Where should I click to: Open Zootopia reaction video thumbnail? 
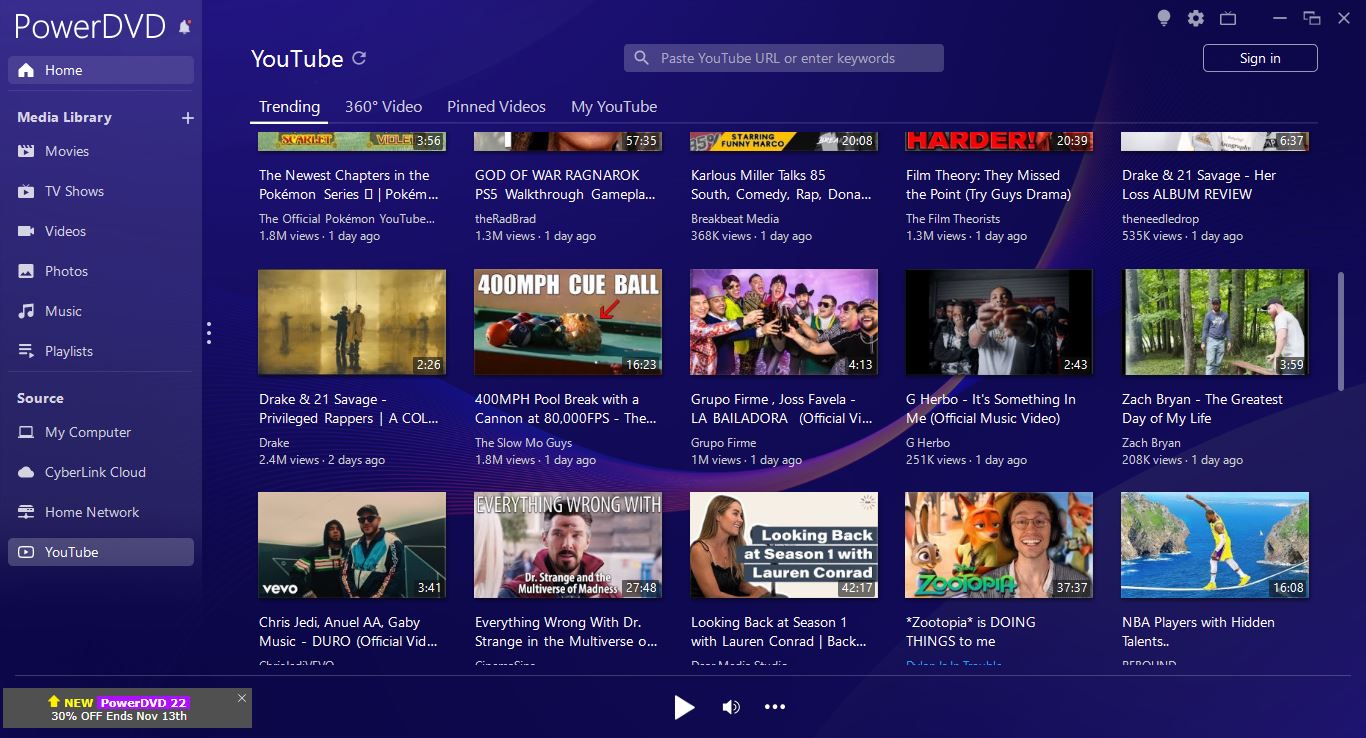click(x=999, y=545)
